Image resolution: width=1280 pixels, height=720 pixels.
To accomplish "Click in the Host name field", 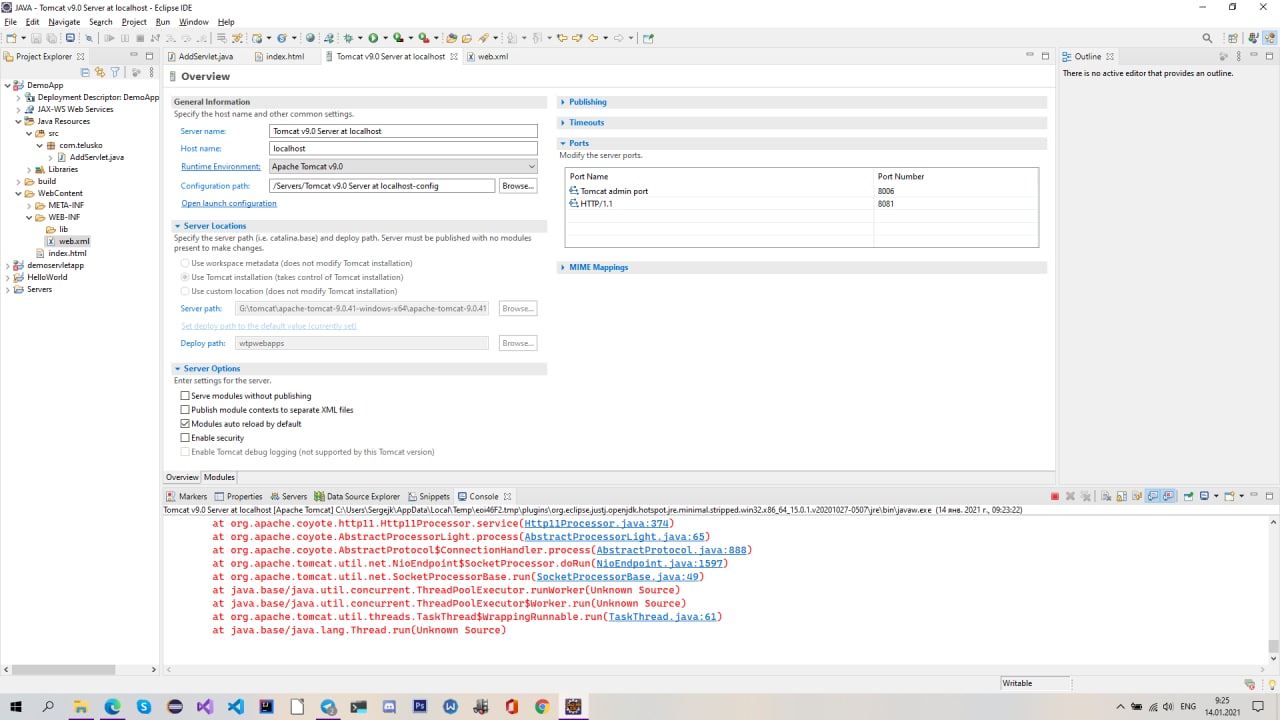I will point(404,148).
